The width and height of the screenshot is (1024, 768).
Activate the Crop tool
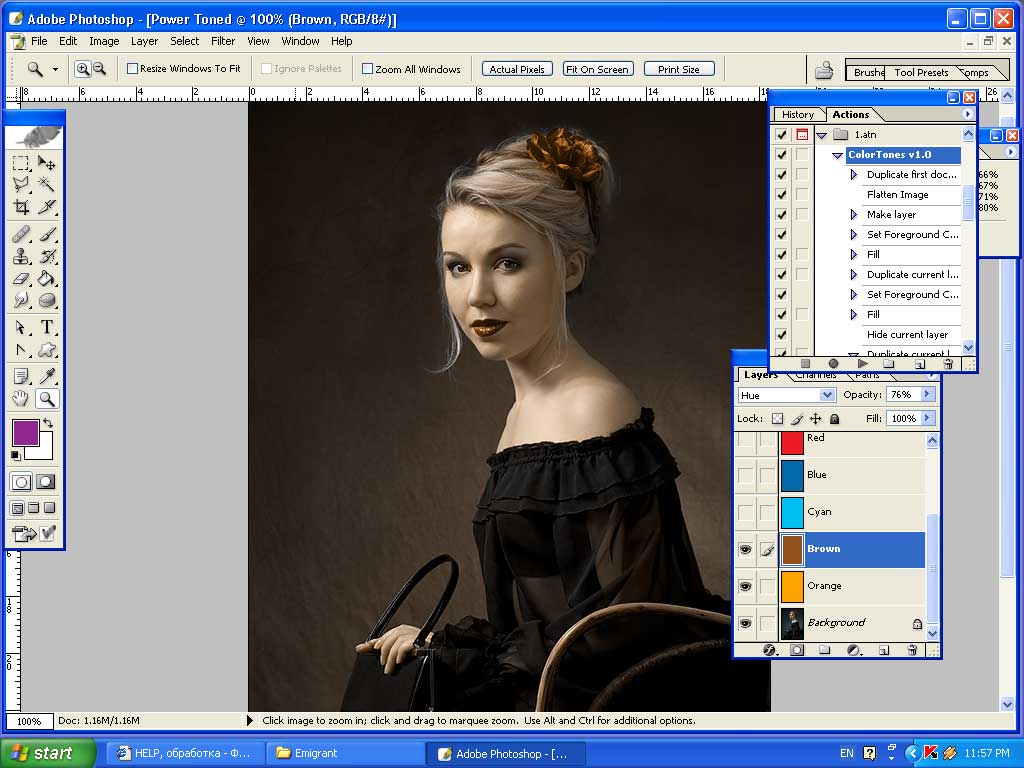[21, 207]
